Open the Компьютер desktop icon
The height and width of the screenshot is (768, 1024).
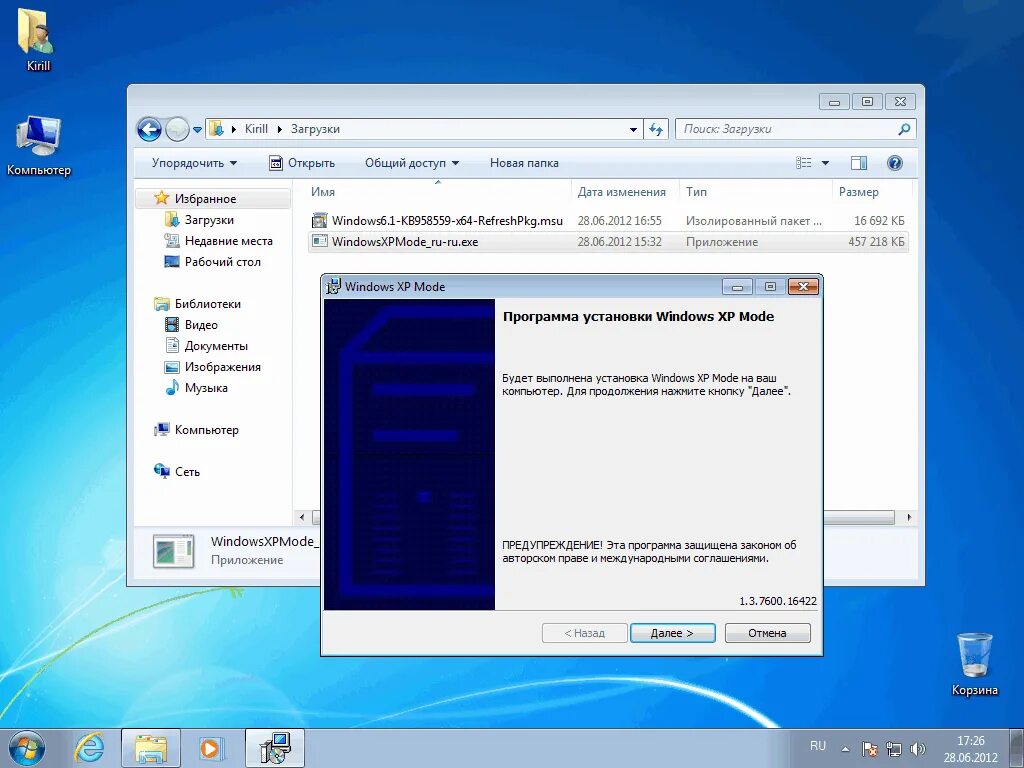click(39, 145)
